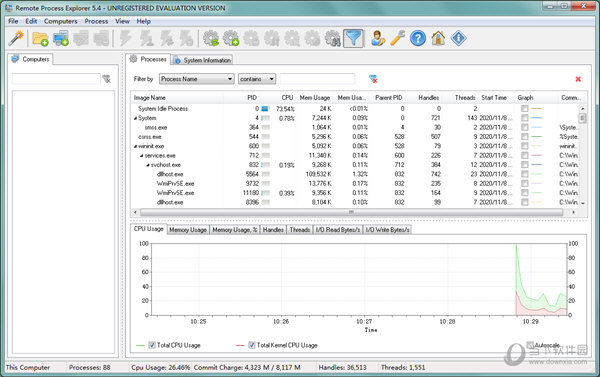
Task: Switch to the Handles graph tab
Action: (x=273, y=230)
